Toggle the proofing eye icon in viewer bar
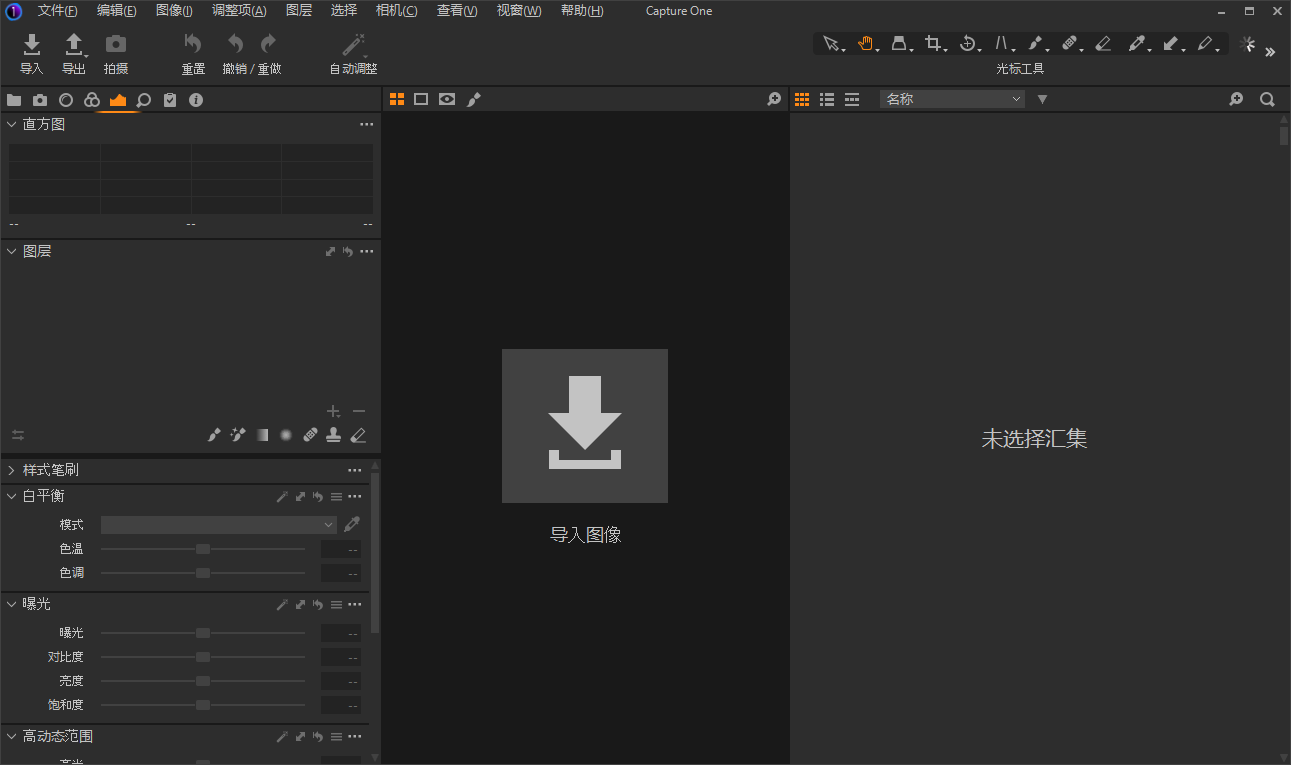1291x765 pixels. point(447,99)
